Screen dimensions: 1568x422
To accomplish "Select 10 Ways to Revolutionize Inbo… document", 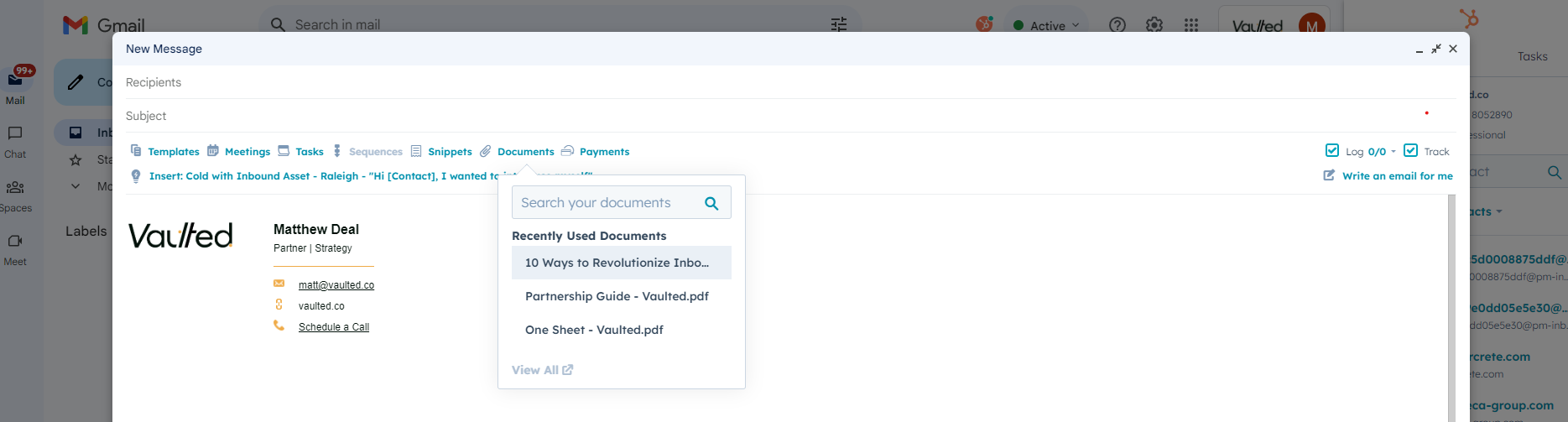I will pos(622,263).
